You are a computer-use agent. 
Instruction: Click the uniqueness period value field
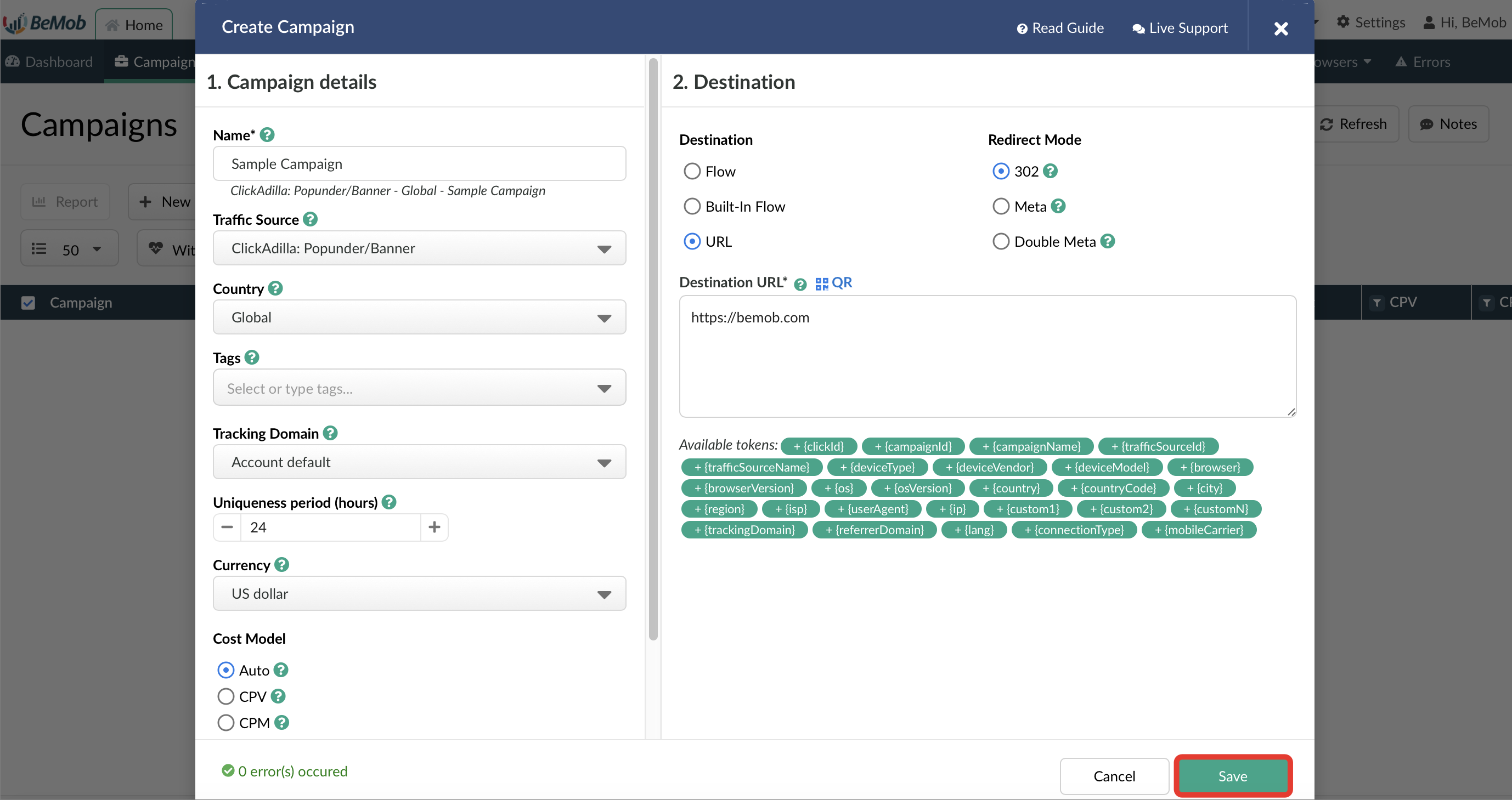tap(330, 527)
